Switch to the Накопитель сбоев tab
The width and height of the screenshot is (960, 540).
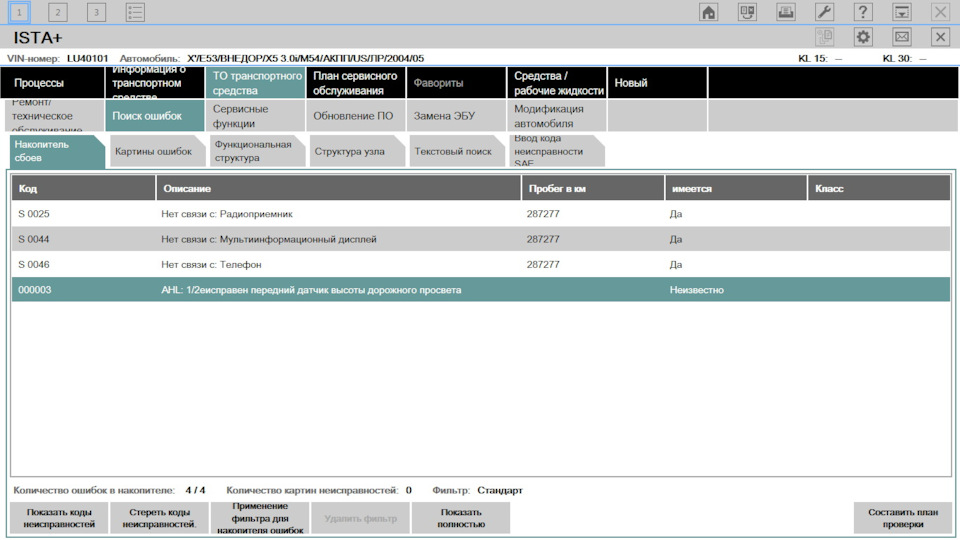tap(57, 151)
